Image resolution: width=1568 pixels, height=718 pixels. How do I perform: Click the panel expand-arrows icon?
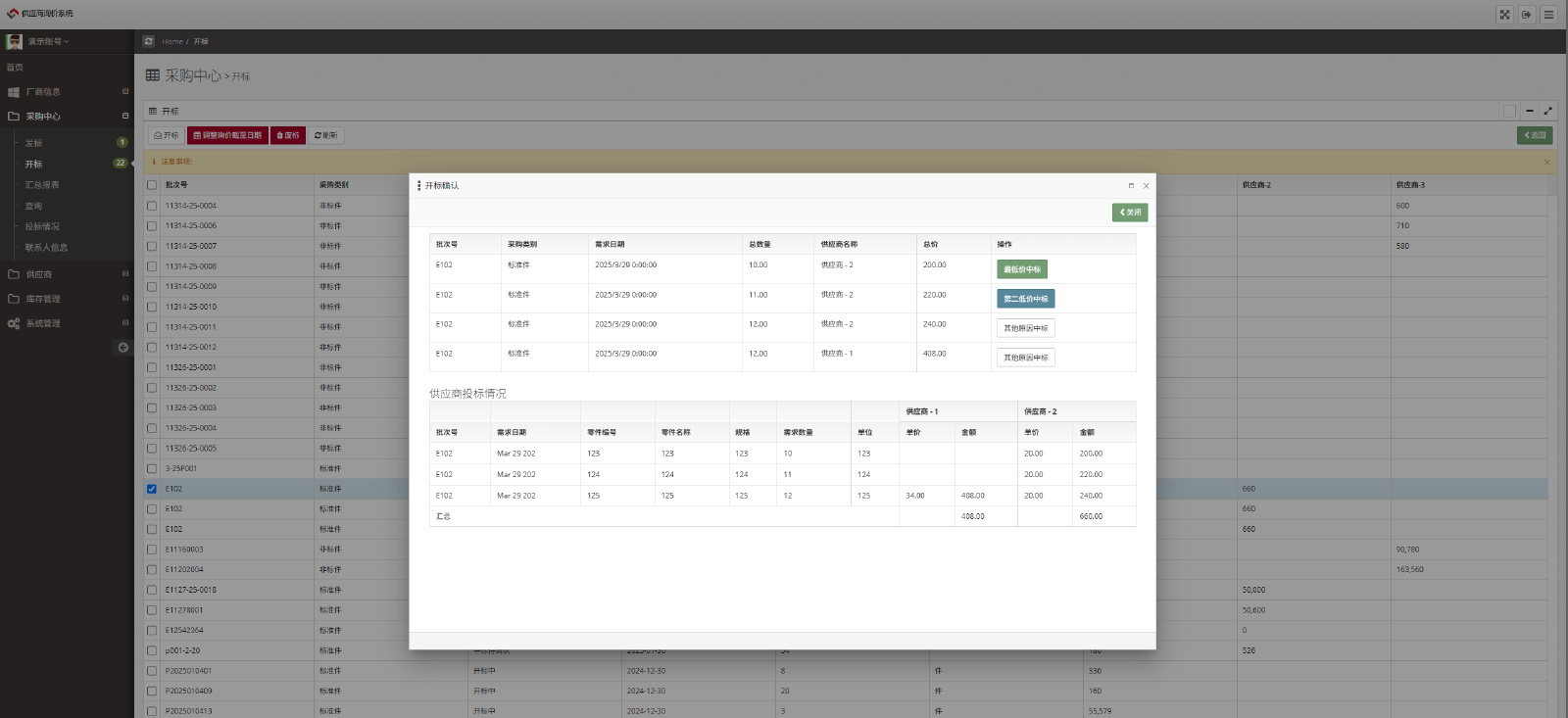point(1548,111)
